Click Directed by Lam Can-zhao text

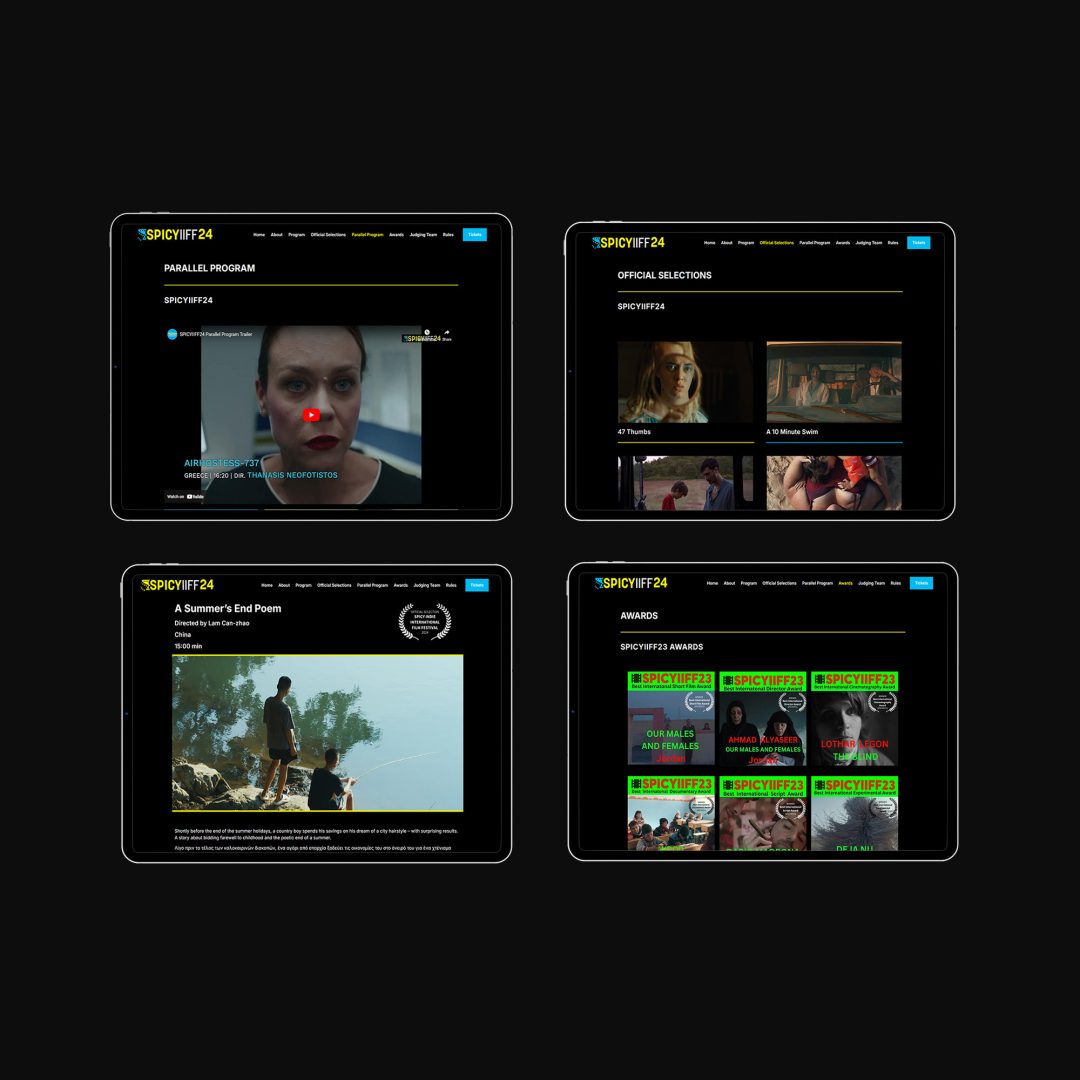(x=212, y=623)
